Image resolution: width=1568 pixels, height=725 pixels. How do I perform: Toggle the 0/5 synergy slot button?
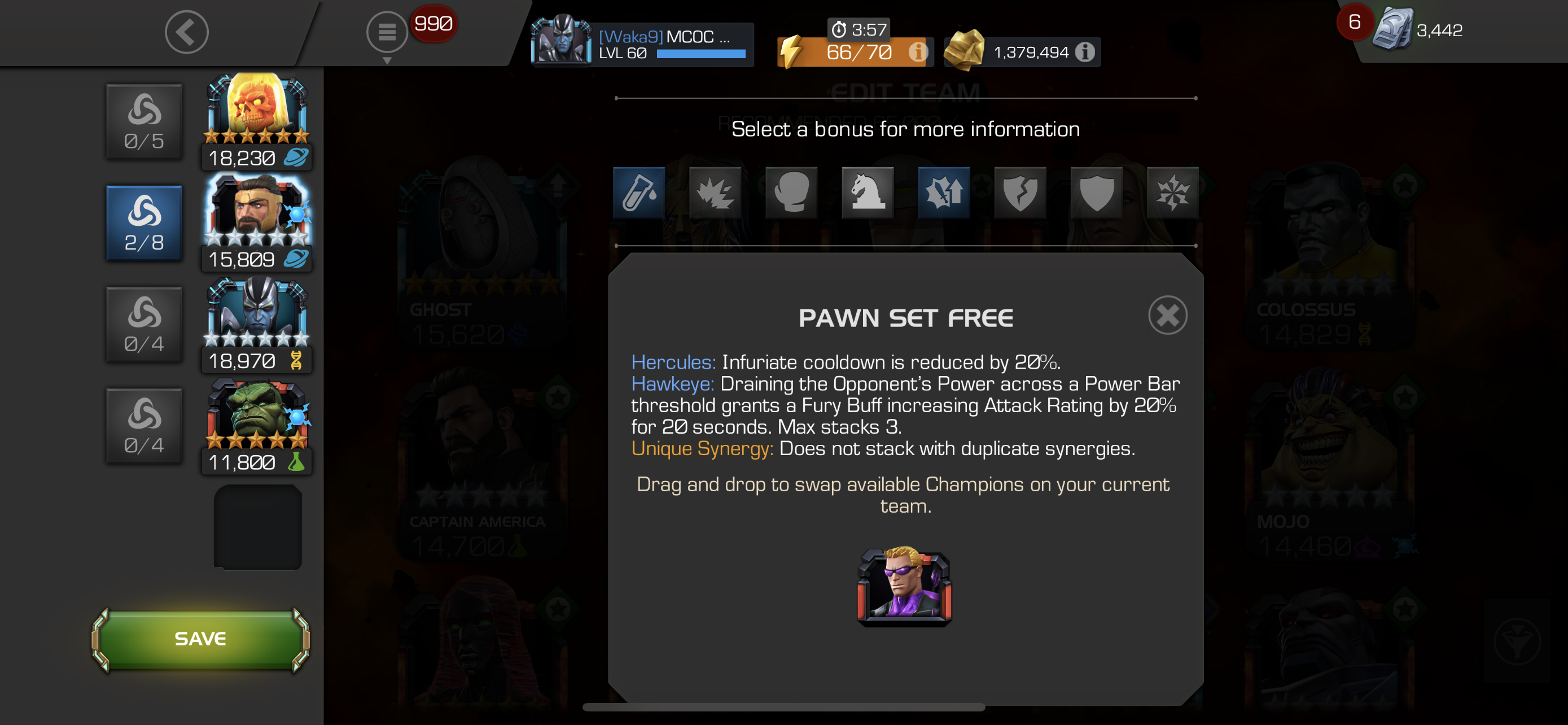(144, 122)
